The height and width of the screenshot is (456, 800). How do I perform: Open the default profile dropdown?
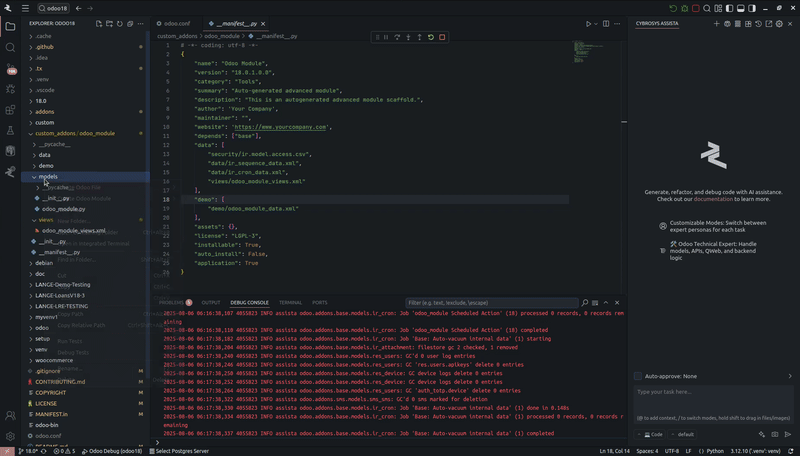coord(683,435)
